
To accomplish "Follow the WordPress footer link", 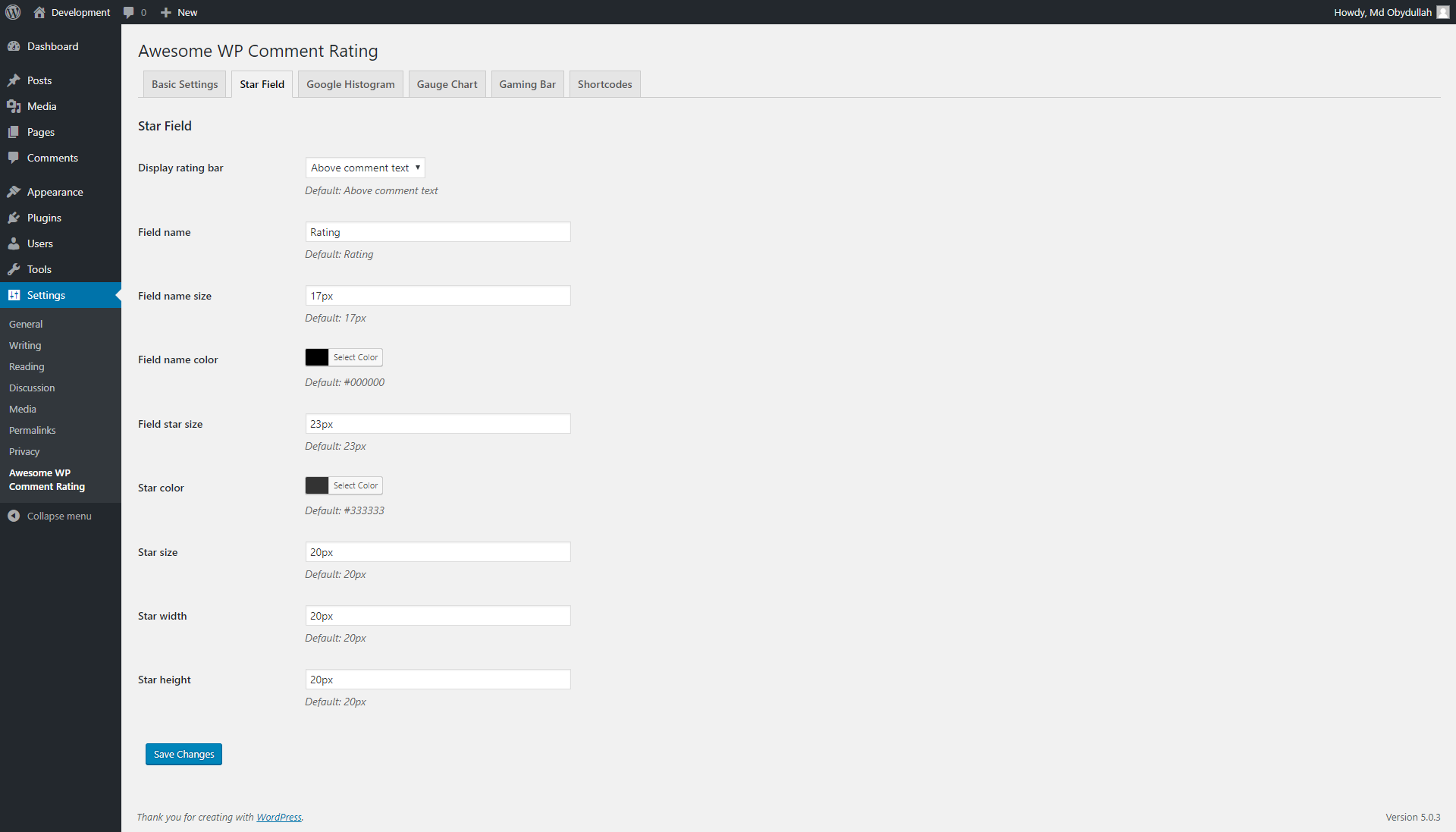I will 278,817.
